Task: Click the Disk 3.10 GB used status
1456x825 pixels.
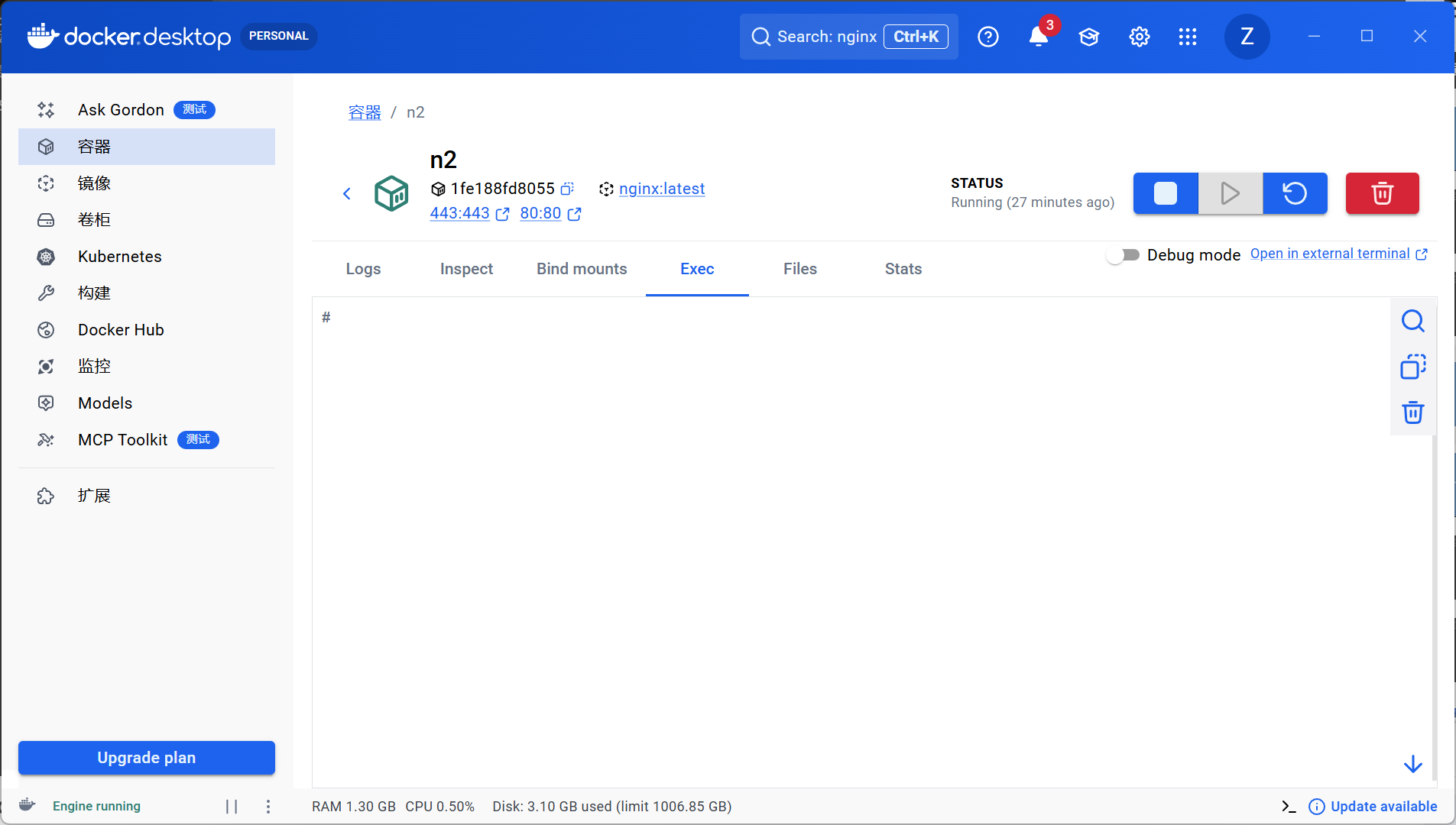Action: click(612, 807)
